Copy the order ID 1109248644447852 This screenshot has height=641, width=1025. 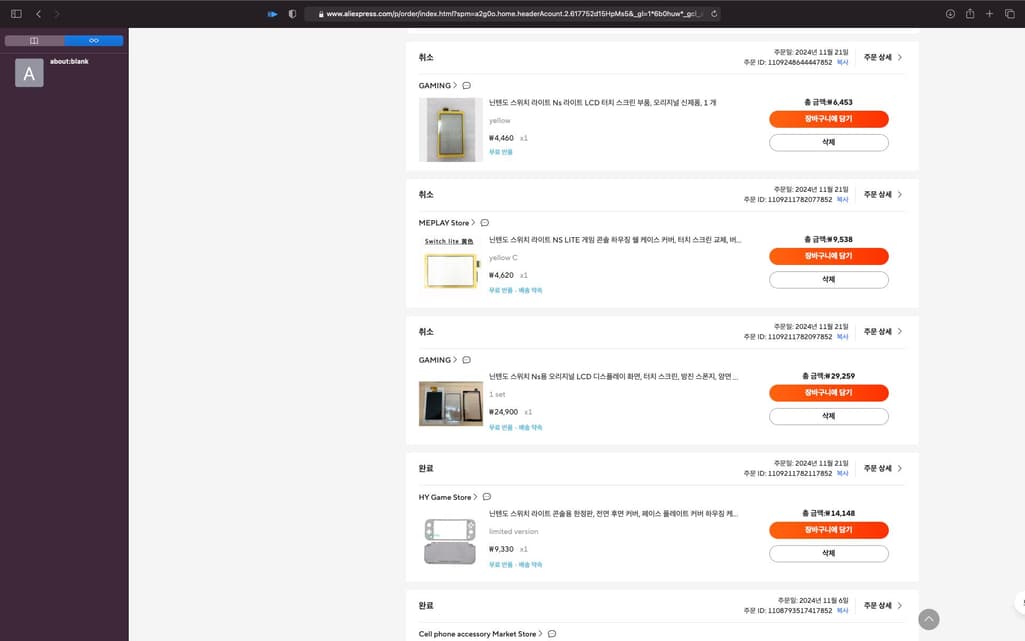pos(842,62)
